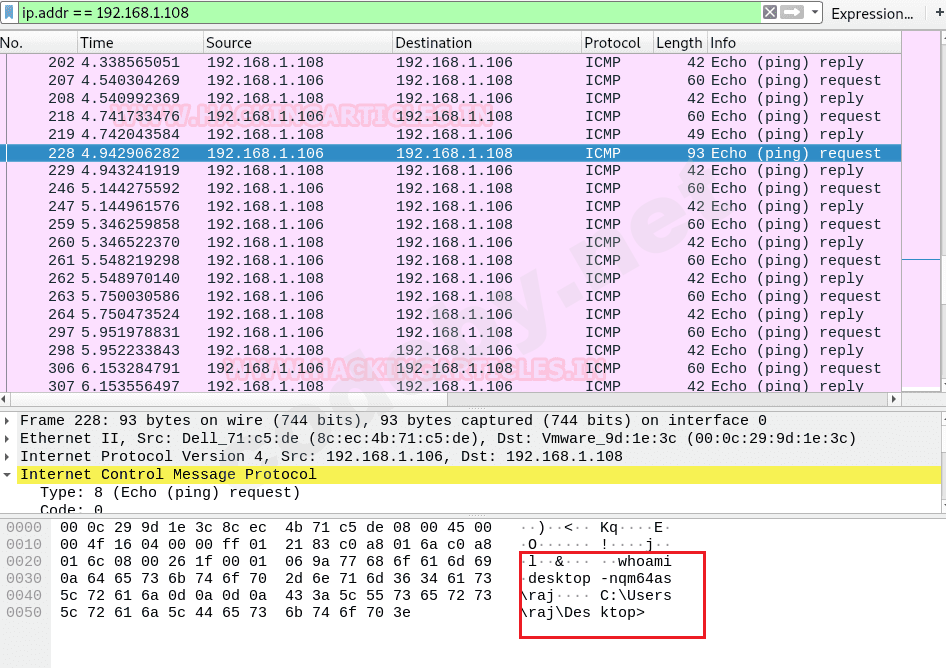Select the Type: 8 Echo request field
Image resolution: width=946 pixels, height=668 pixels.
170,492
